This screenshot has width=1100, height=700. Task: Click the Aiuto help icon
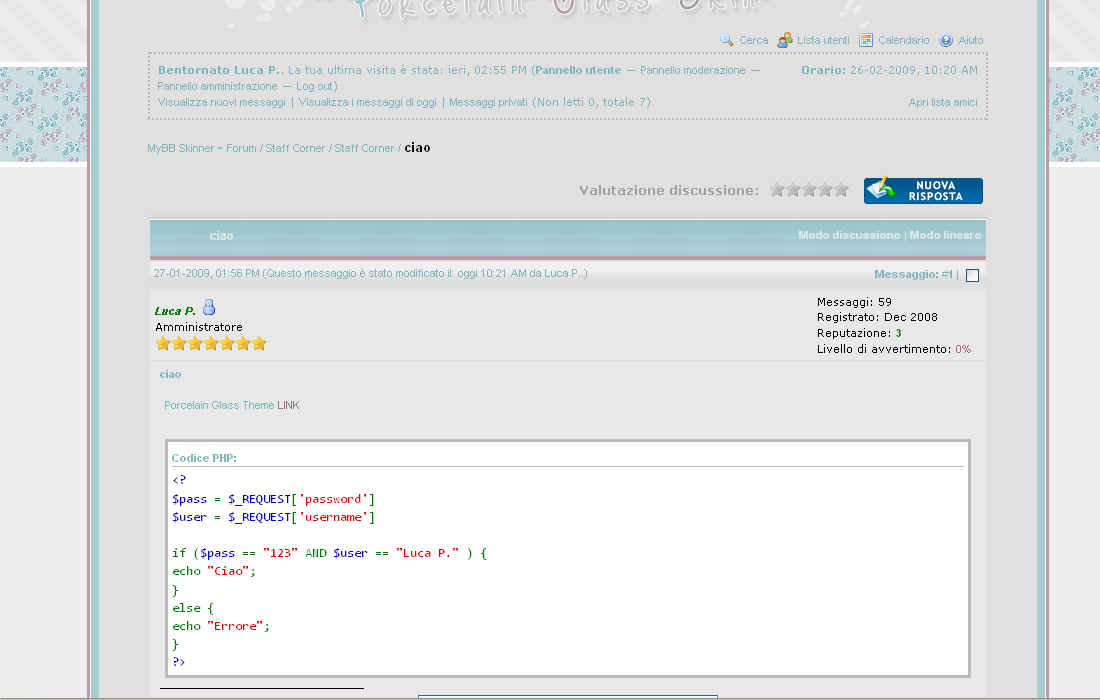pyautogui.click(x=946, y=41)
